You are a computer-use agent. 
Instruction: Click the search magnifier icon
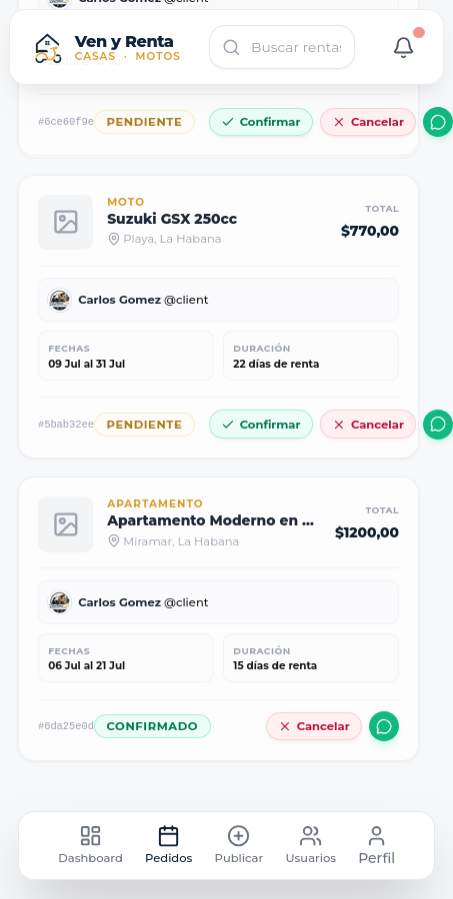[x=231, y=47]
